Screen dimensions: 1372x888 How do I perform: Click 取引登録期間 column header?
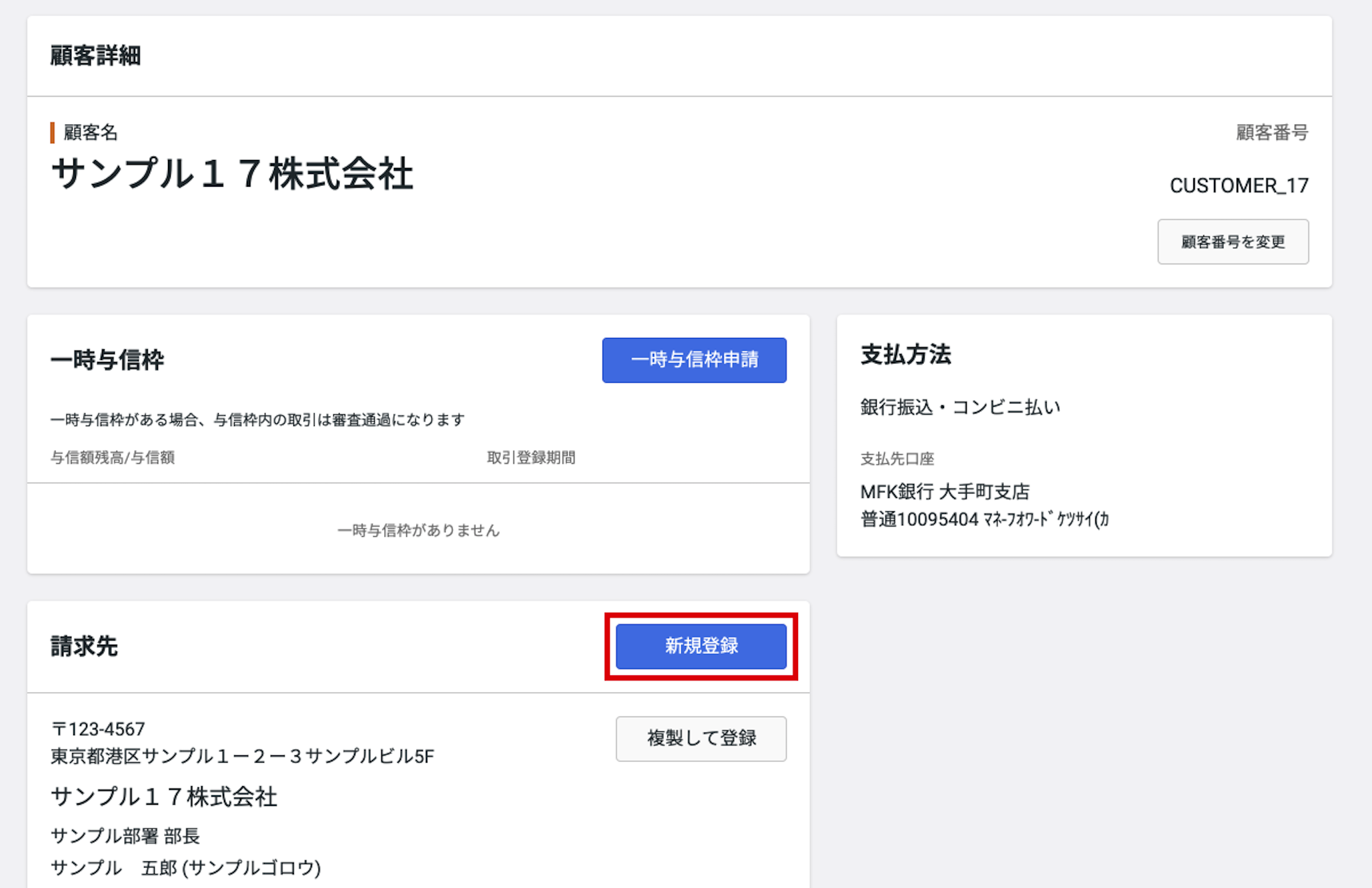click(x=531, y=457)
